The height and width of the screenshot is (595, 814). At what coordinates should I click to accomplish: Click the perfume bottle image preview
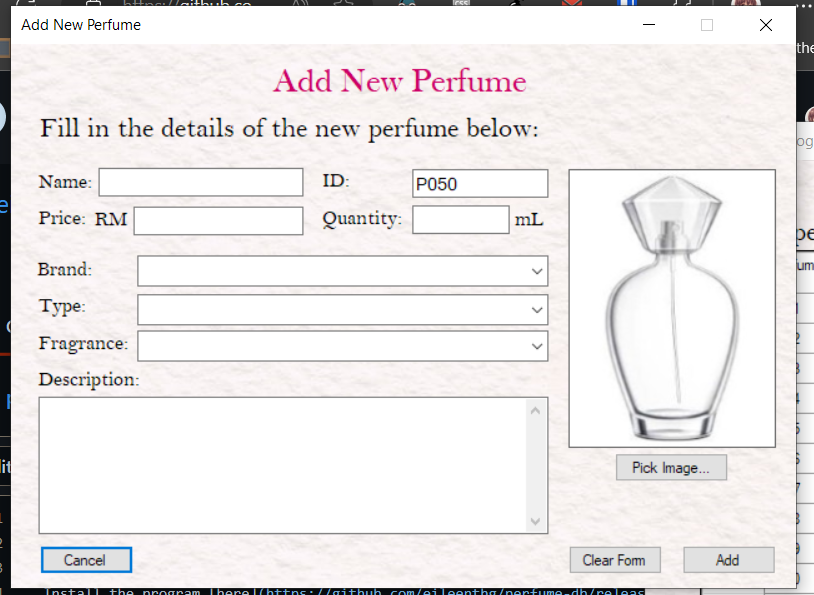click(671, 307)
